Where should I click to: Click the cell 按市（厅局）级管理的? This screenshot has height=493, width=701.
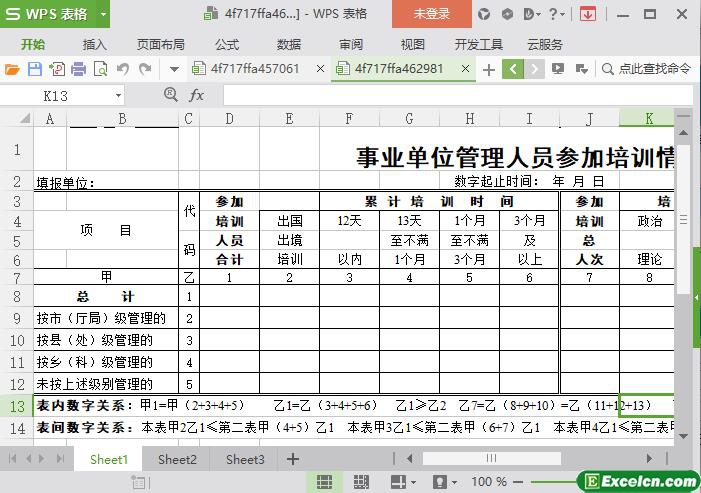106,318
